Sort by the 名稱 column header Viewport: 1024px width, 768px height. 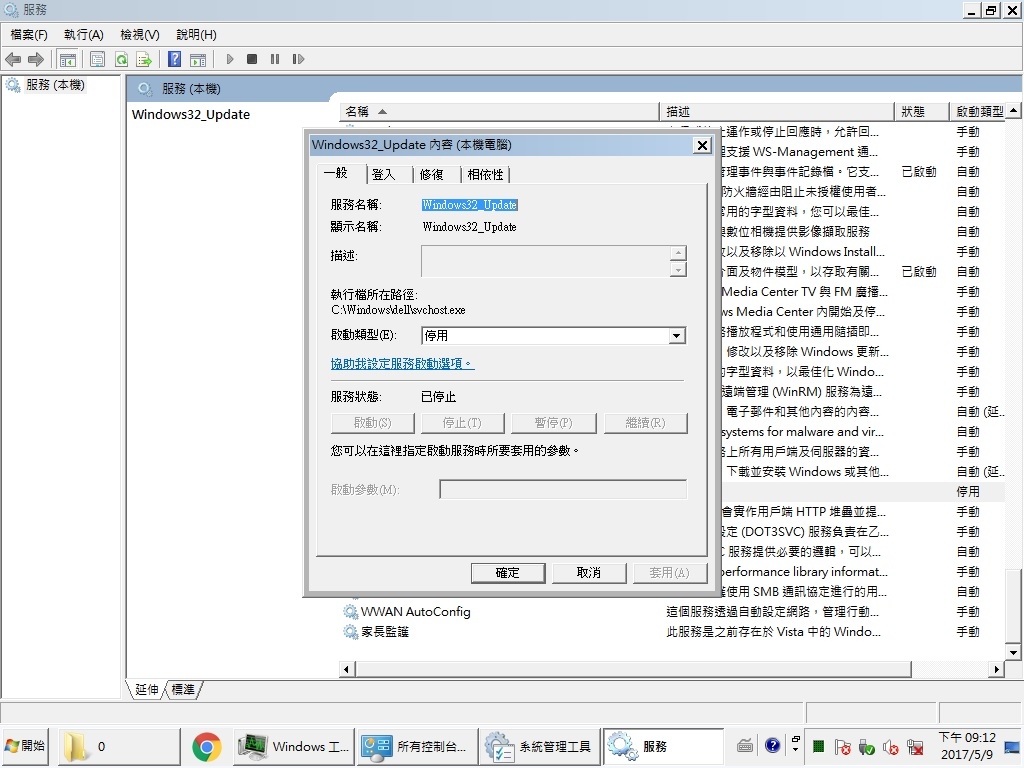click(x=499, y=112)
